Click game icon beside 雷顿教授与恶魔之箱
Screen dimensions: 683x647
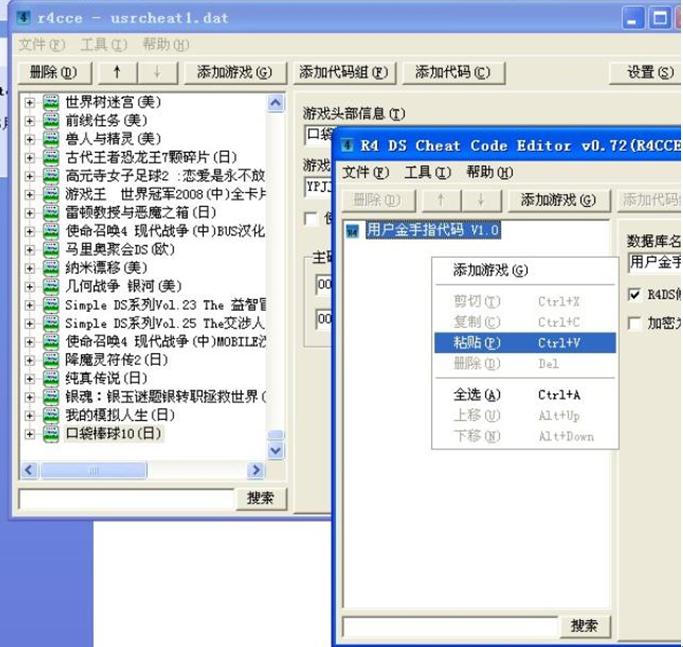[51, 213]
